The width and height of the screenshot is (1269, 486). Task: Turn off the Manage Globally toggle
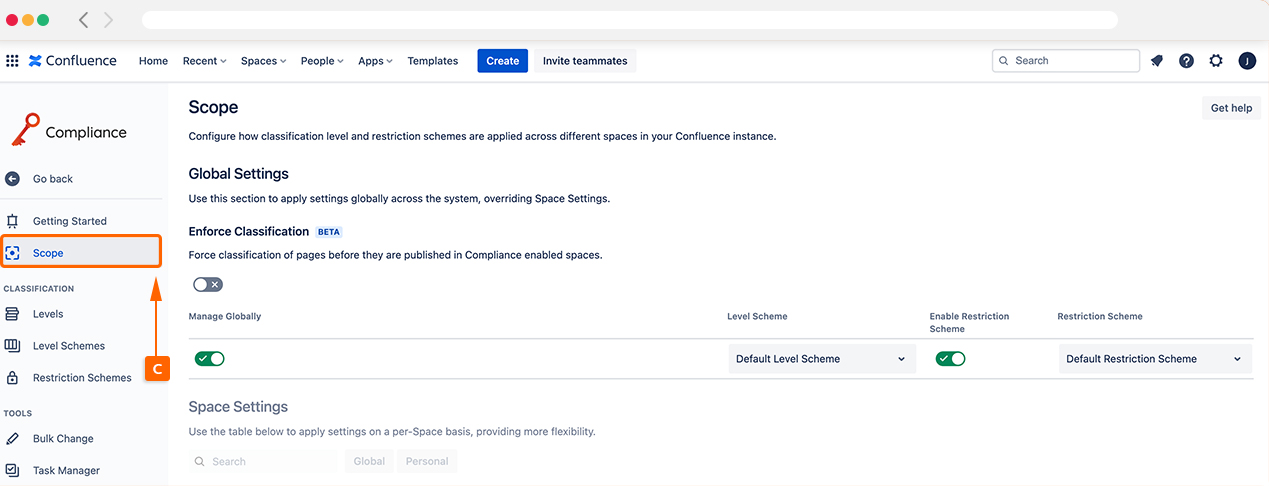(210, 359)
